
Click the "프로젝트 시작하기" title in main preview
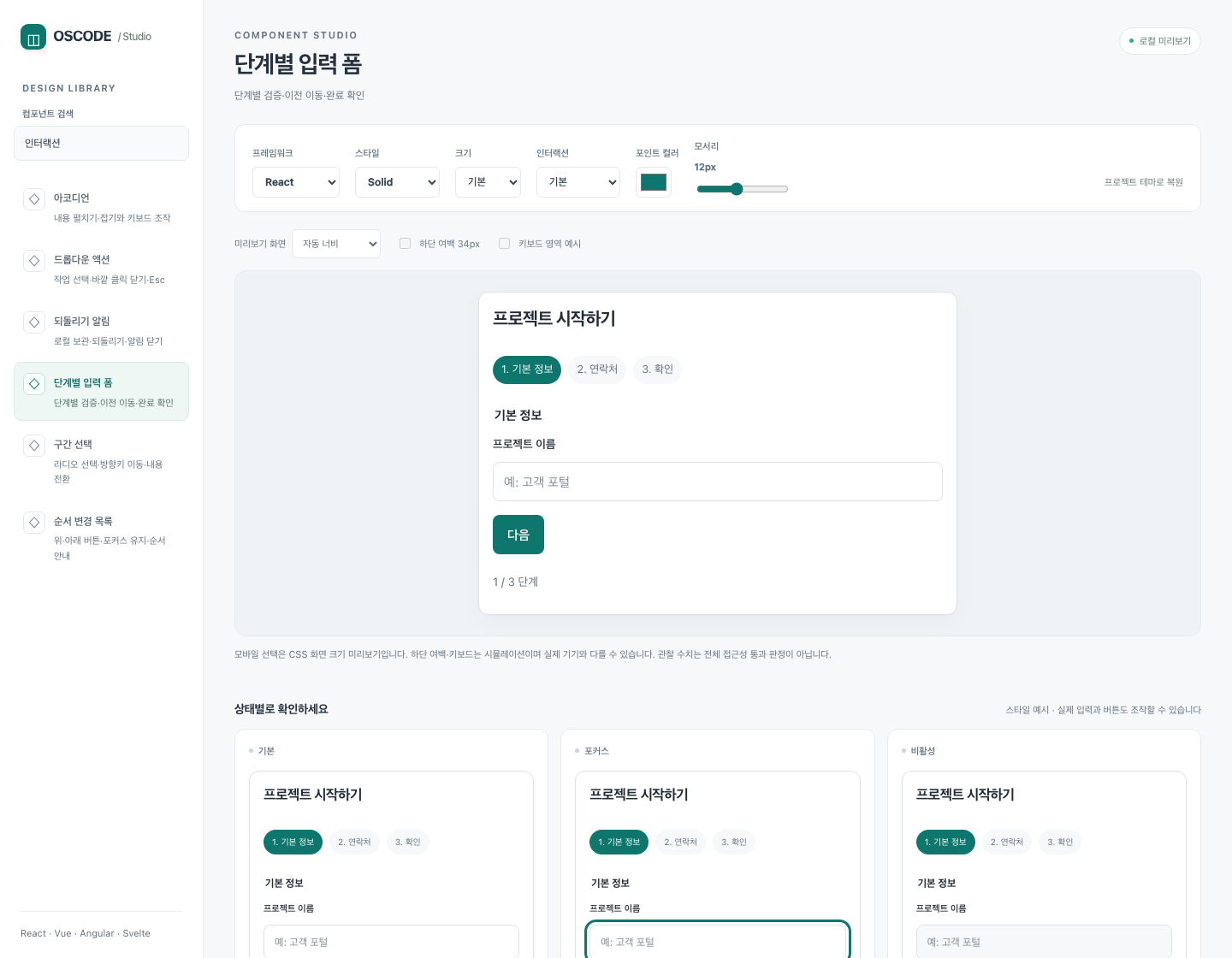(x=554, y=319)
